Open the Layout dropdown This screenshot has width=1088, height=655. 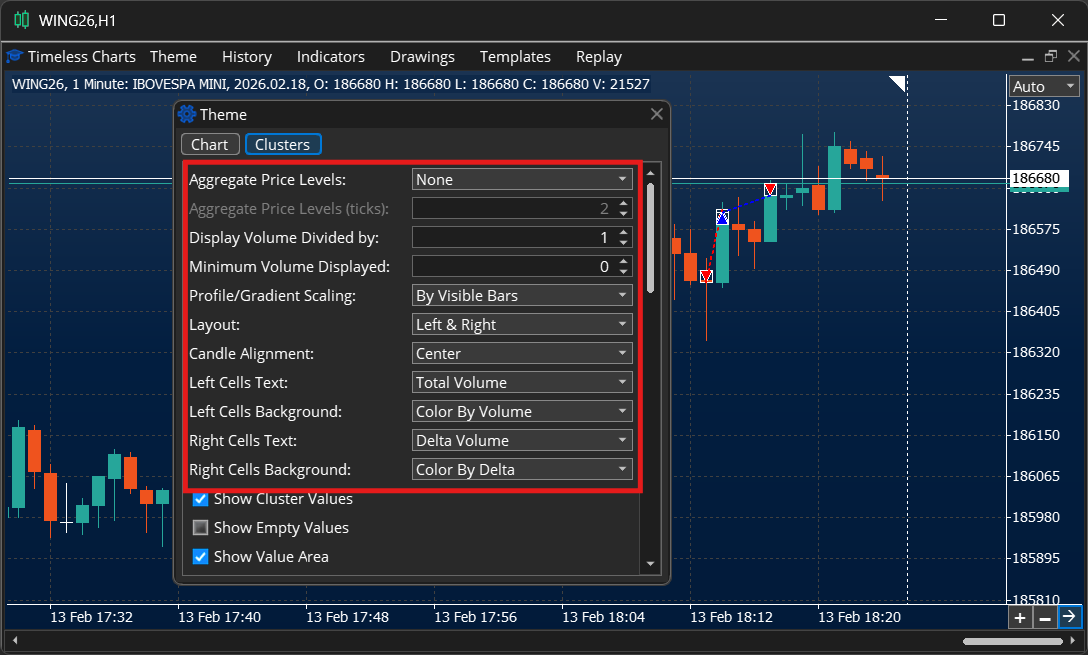pyautogui.click(x=522, y=324)
